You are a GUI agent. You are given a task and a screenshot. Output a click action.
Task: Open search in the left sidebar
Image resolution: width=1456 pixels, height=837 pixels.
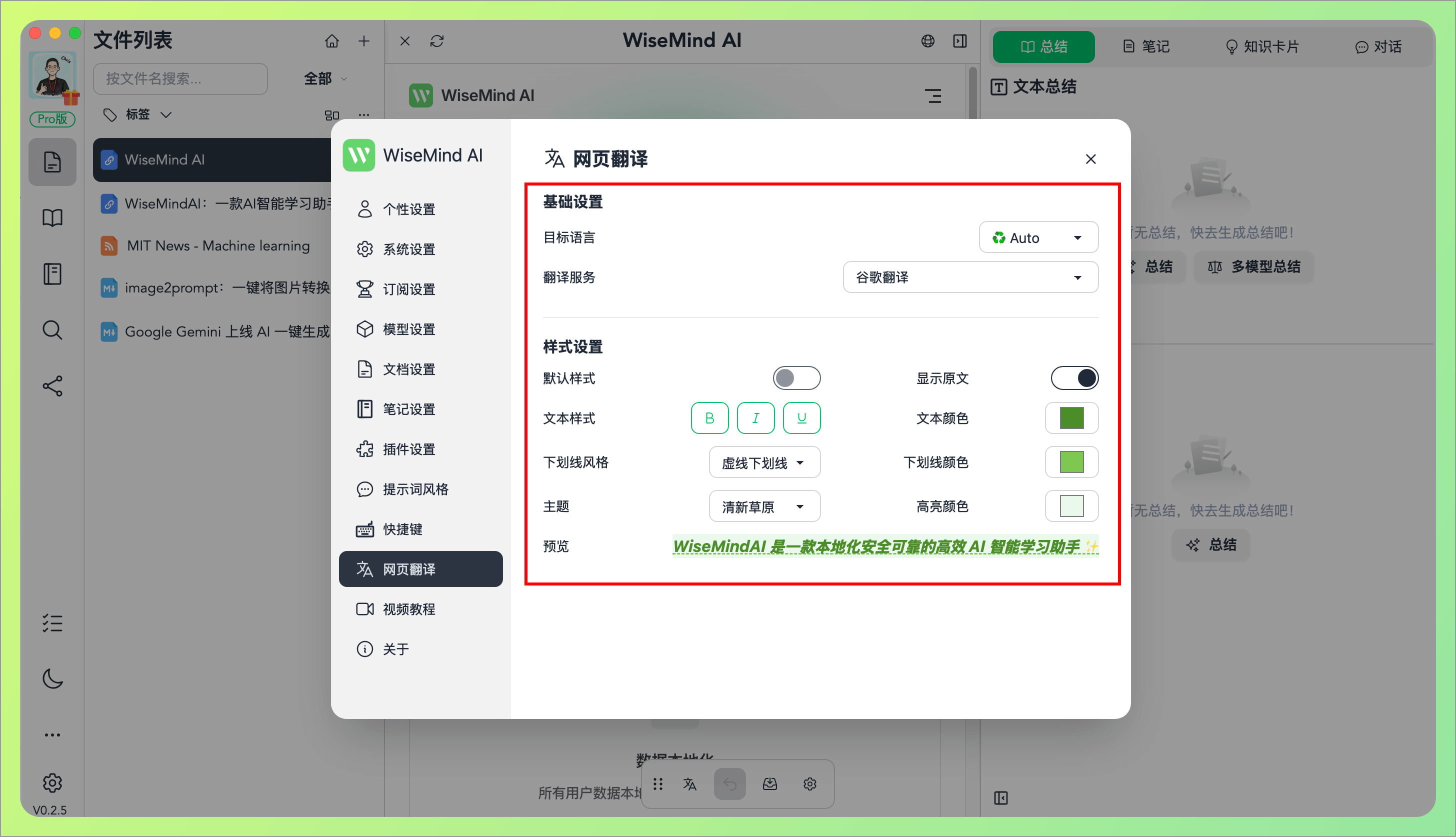tap(52, 330)
